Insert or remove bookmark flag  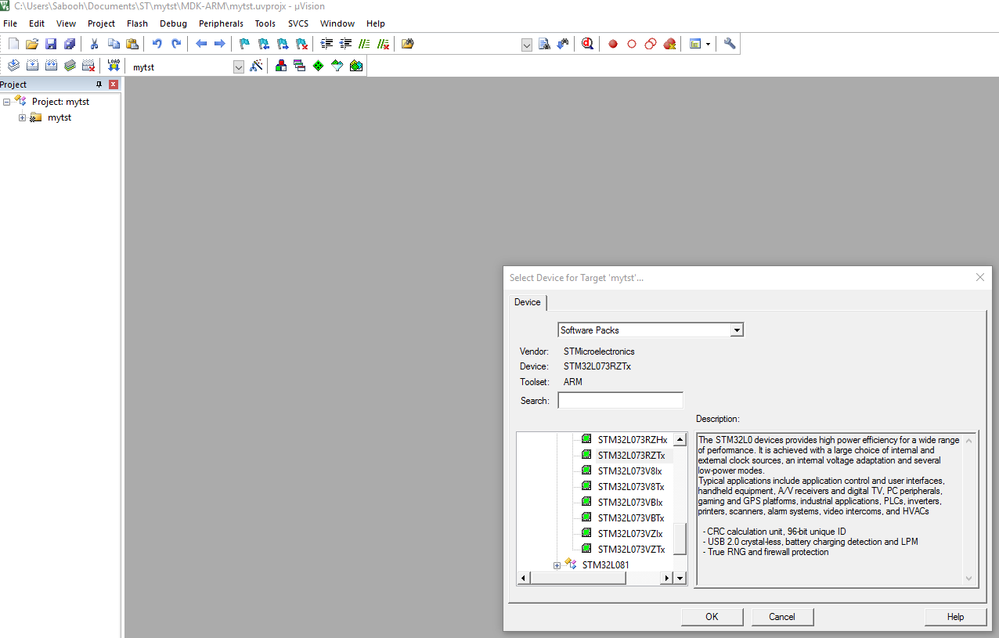tap(244, 44)
